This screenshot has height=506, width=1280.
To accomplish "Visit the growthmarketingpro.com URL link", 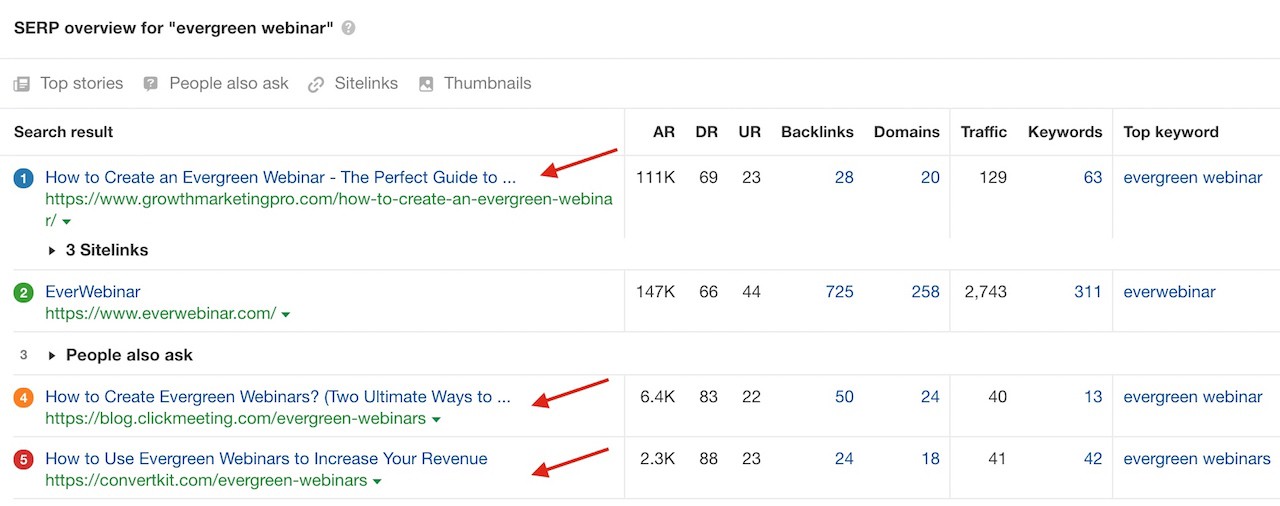I will 329,210.
